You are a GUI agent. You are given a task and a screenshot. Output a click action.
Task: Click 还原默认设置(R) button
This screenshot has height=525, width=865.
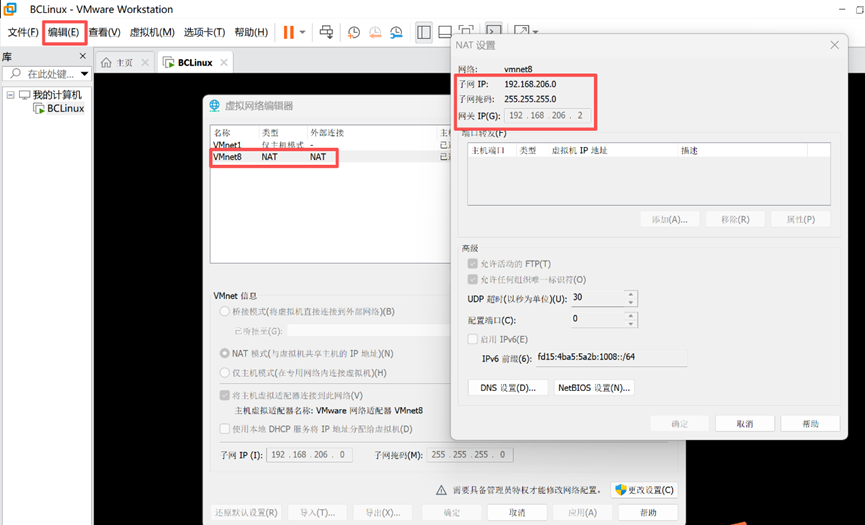point(247,512)
